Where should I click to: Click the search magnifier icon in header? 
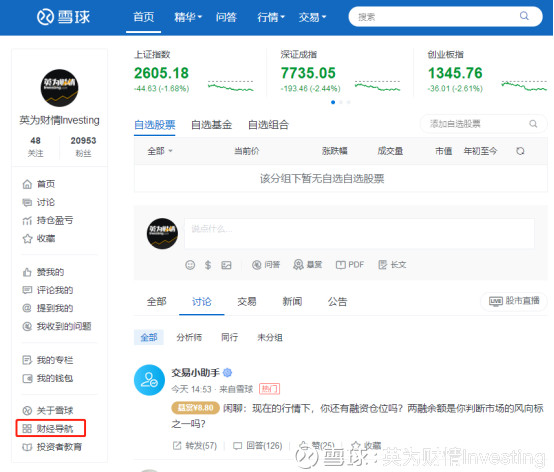click(524, 16)
